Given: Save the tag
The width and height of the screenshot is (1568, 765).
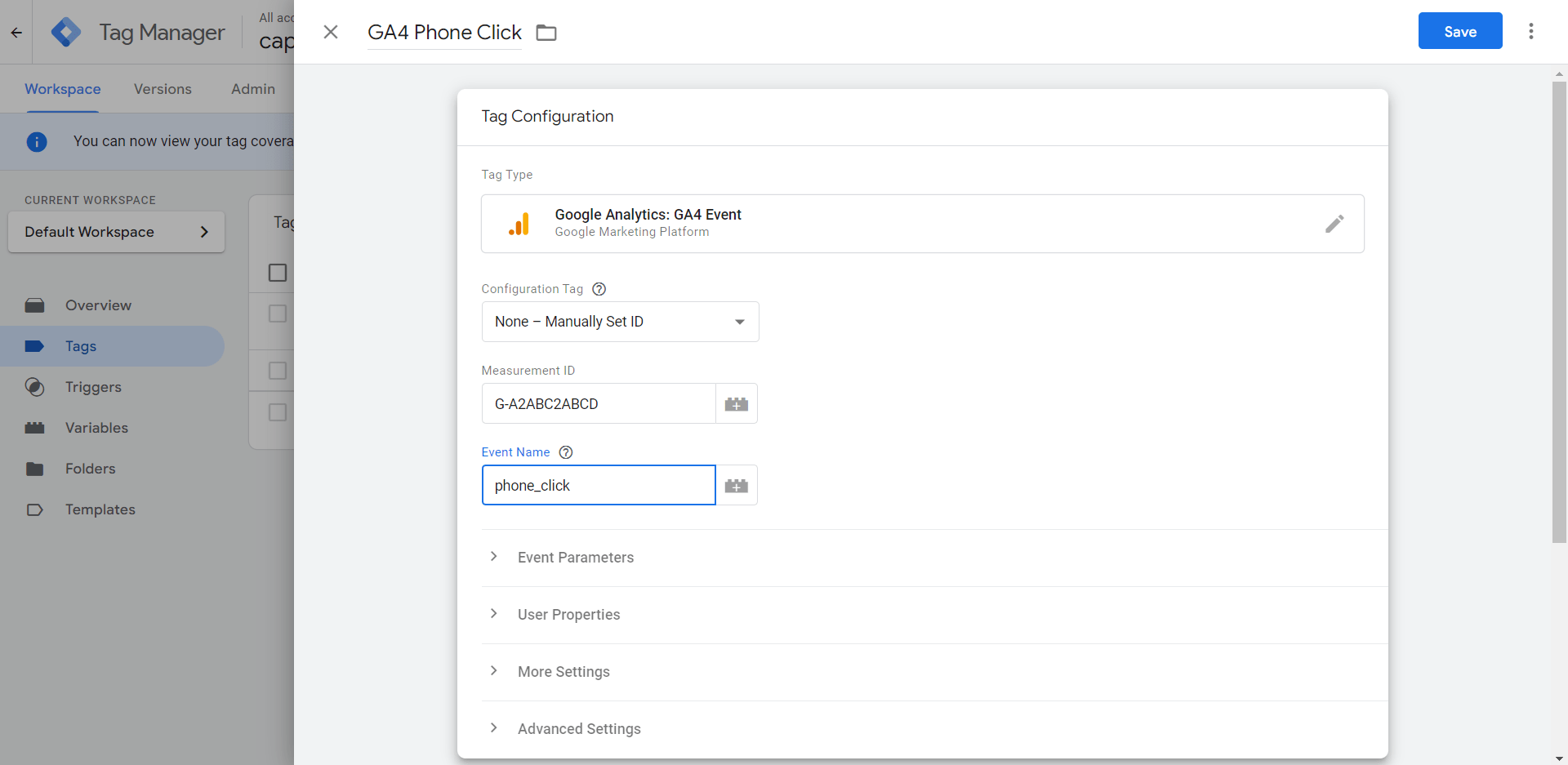Looking at the screenshot, I should (x=1460, y=31).
